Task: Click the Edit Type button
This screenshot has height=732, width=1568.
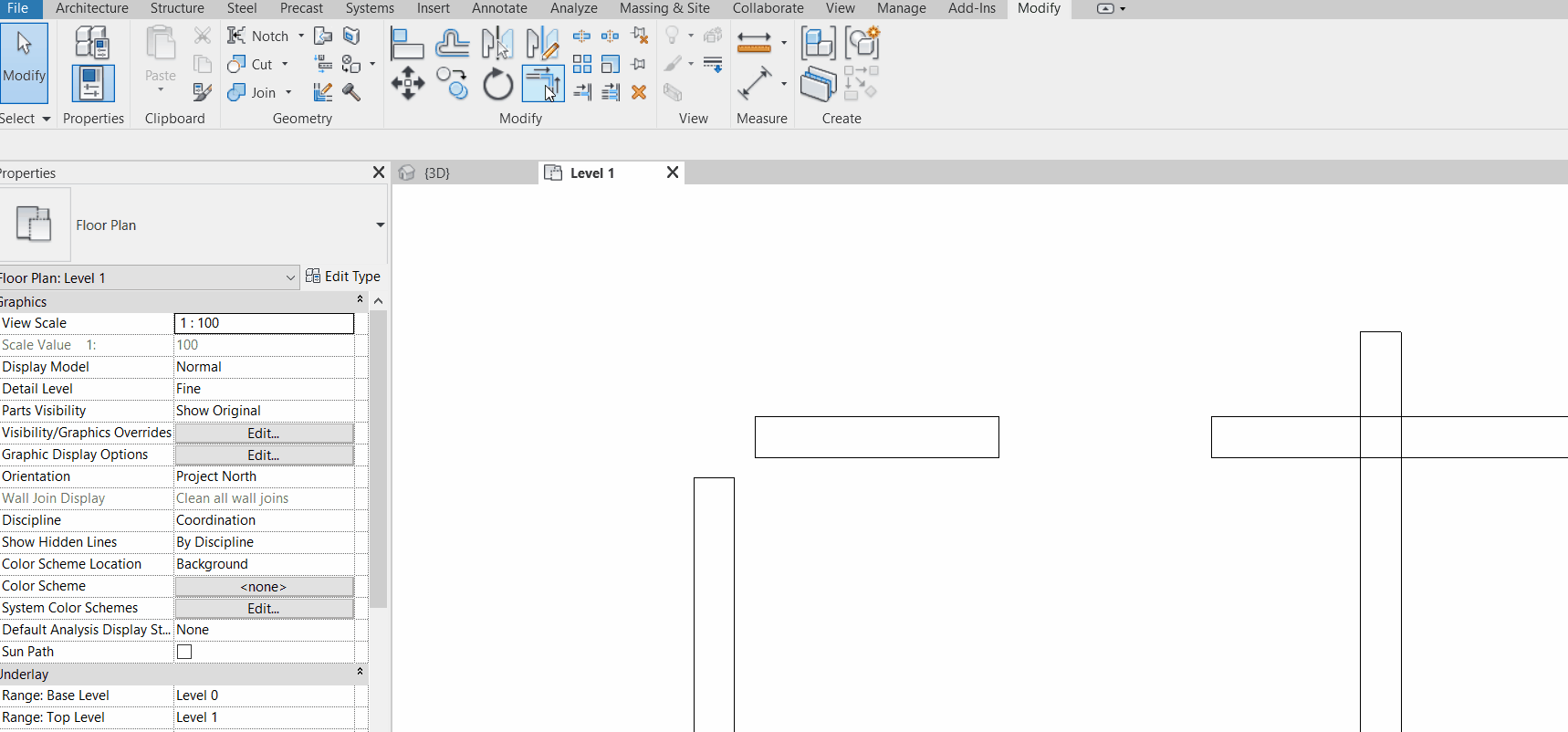Action: pos(343,276)
